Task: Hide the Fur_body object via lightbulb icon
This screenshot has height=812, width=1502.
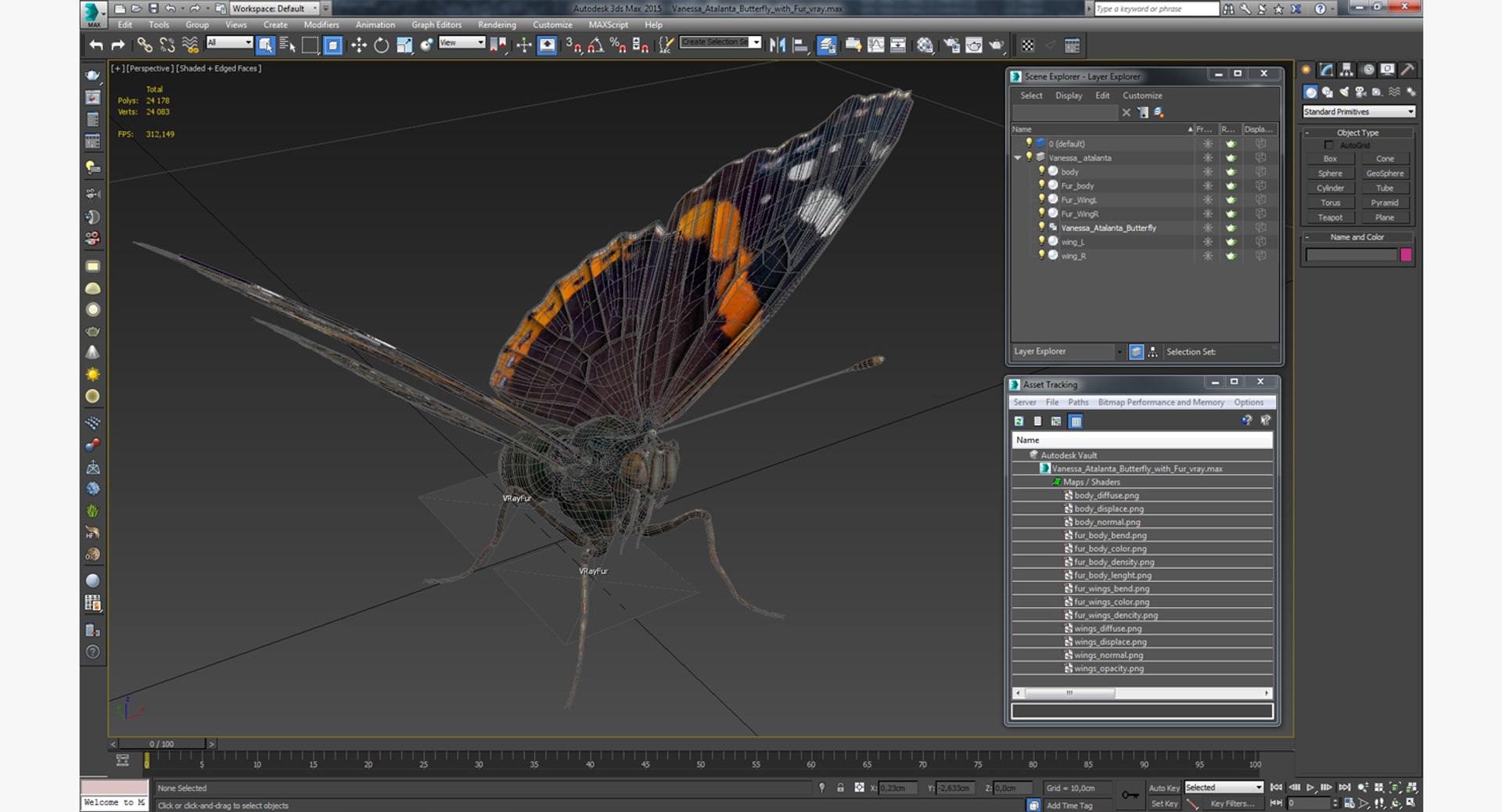Action: pos(1041,185)
